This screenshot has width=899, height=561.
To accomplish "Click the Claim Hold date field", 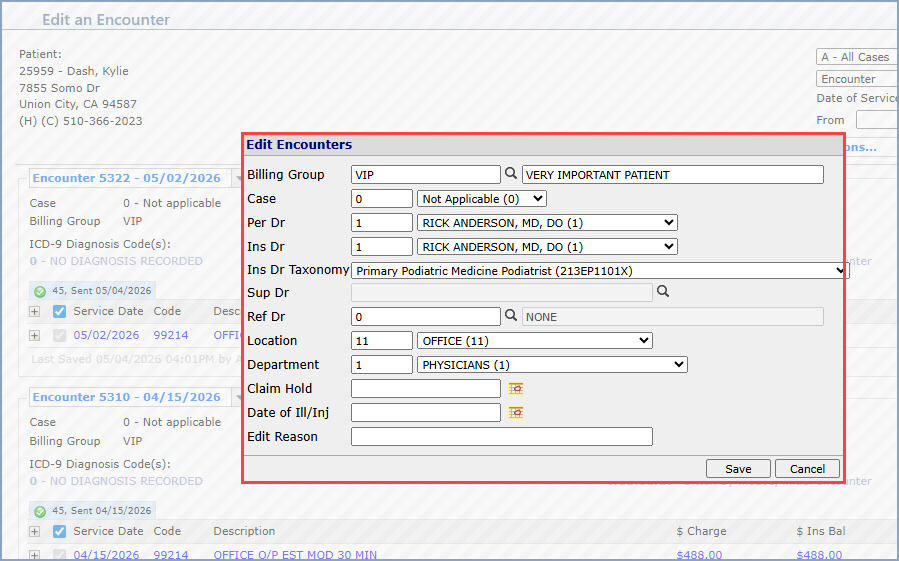I will coord(425,389).
